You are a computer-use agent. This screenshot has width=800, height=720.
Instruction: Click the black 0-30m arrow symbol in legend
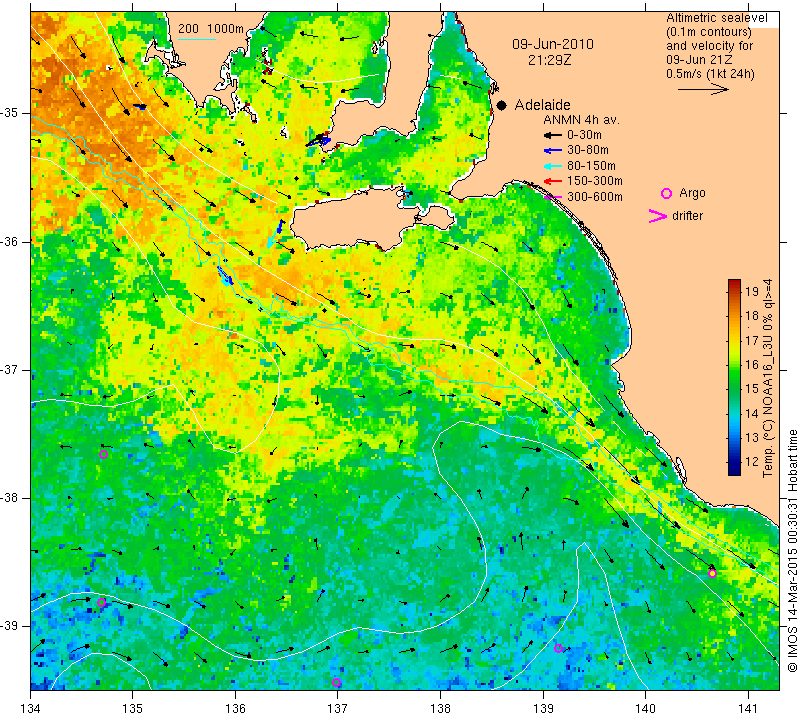(553, 135)
